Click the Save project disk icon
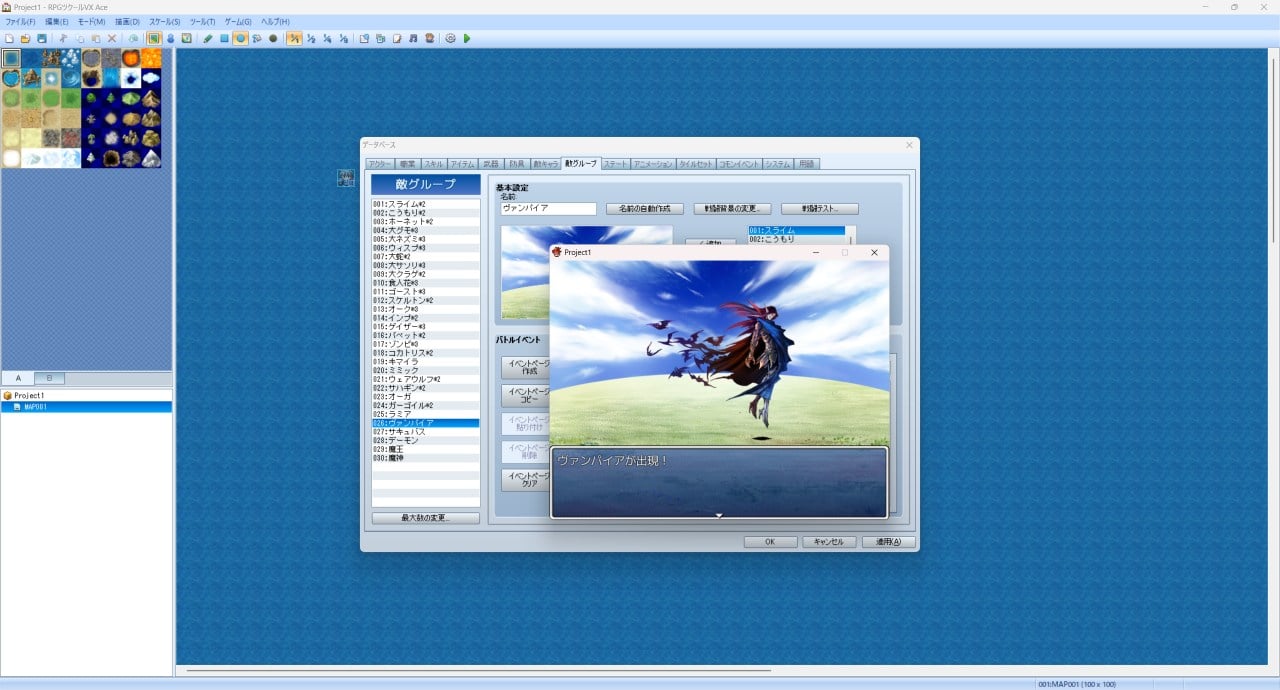This screenshot has width=1280, height=690. 41,38
